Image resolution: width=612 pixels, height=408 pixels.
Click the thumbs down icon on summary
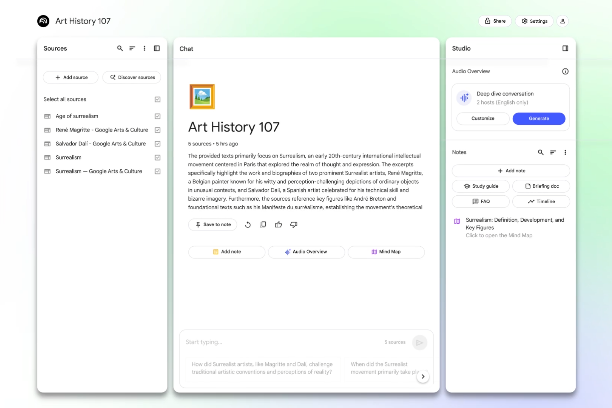coord(294,225)
